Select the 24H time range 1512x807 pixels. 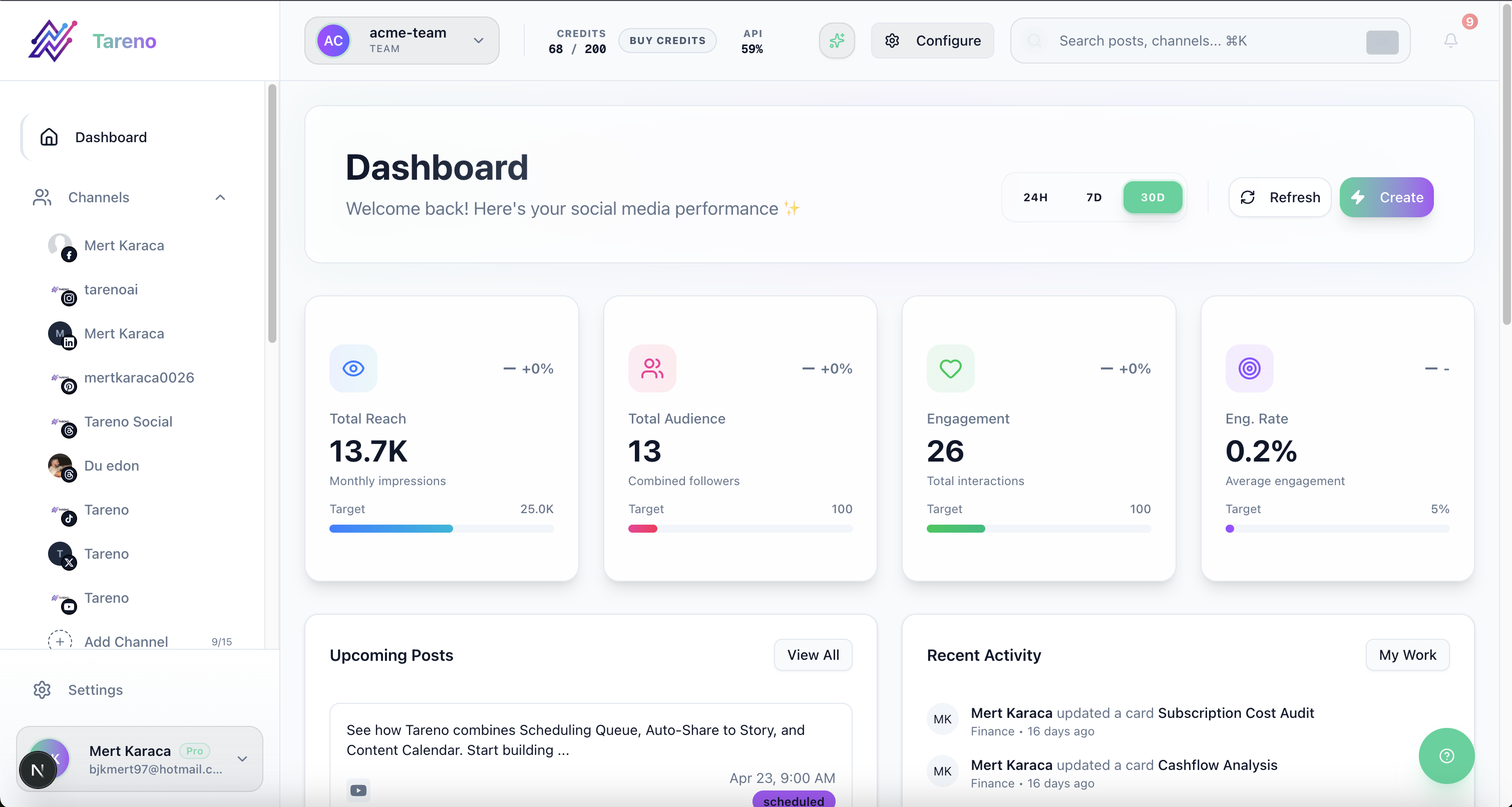tap(1035, 197)
